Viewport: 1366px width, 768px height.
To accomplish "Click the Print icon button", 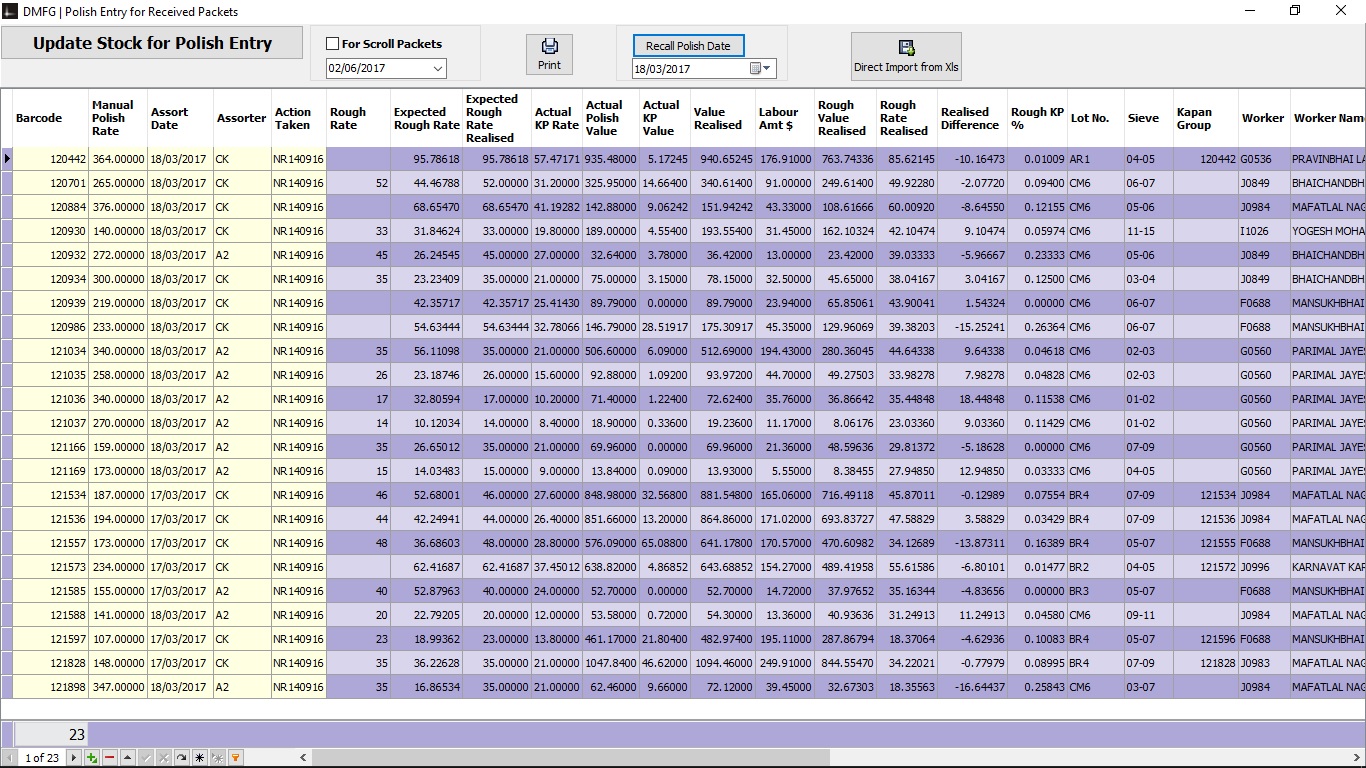I will pos(549,54).
